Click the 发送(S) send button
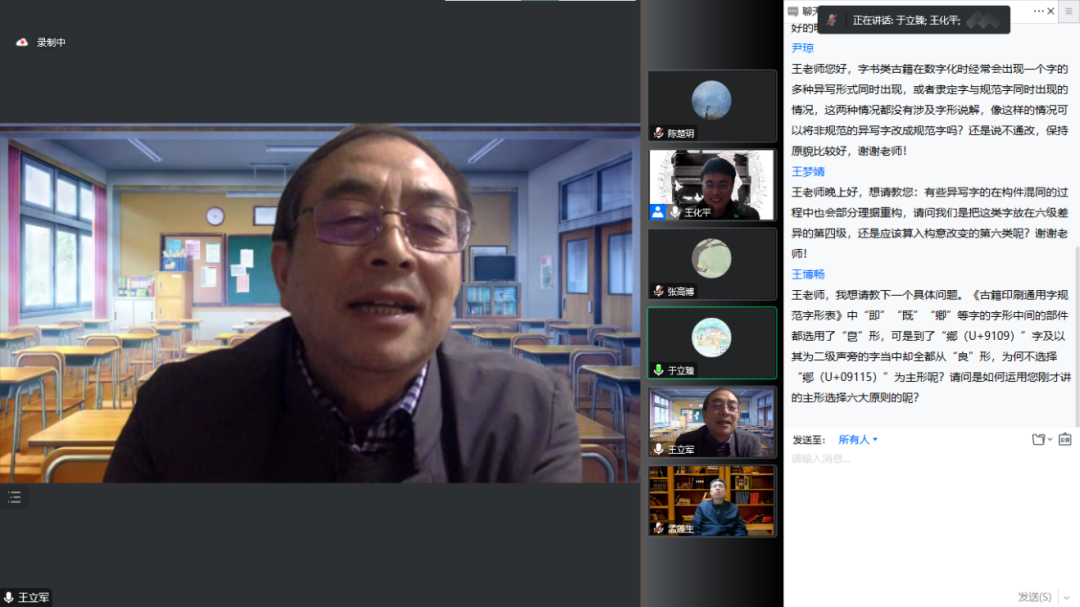The image size is (1080, 607). tap(1034, 597)
